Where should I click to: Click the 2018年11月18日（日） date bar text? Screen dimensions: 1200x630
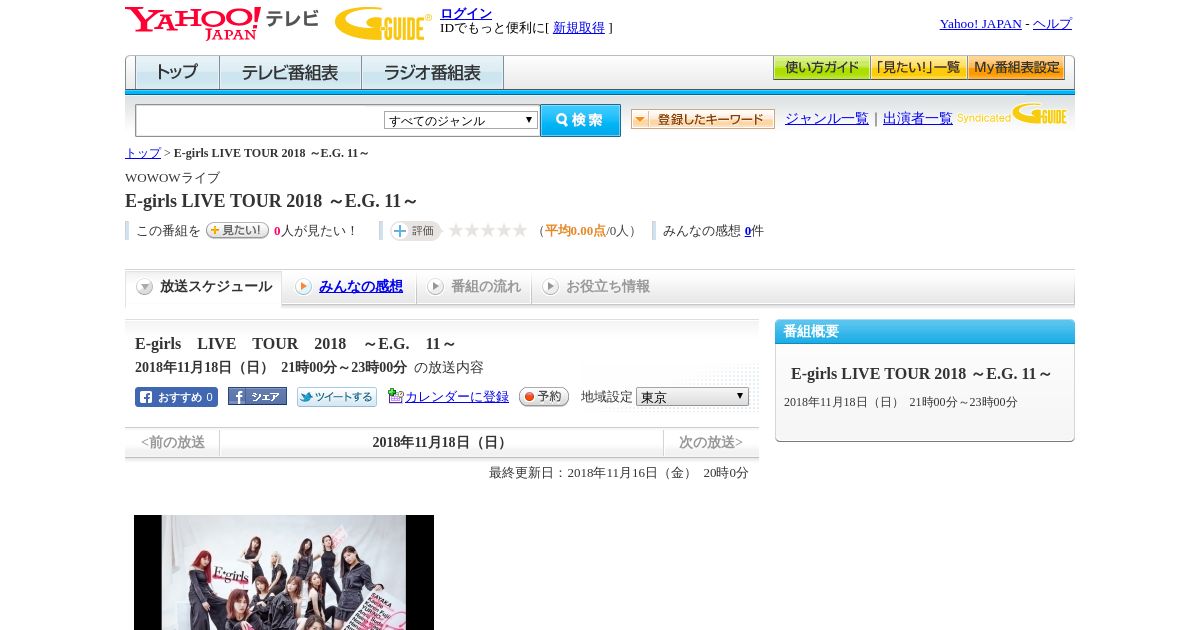tap(441, 442)
